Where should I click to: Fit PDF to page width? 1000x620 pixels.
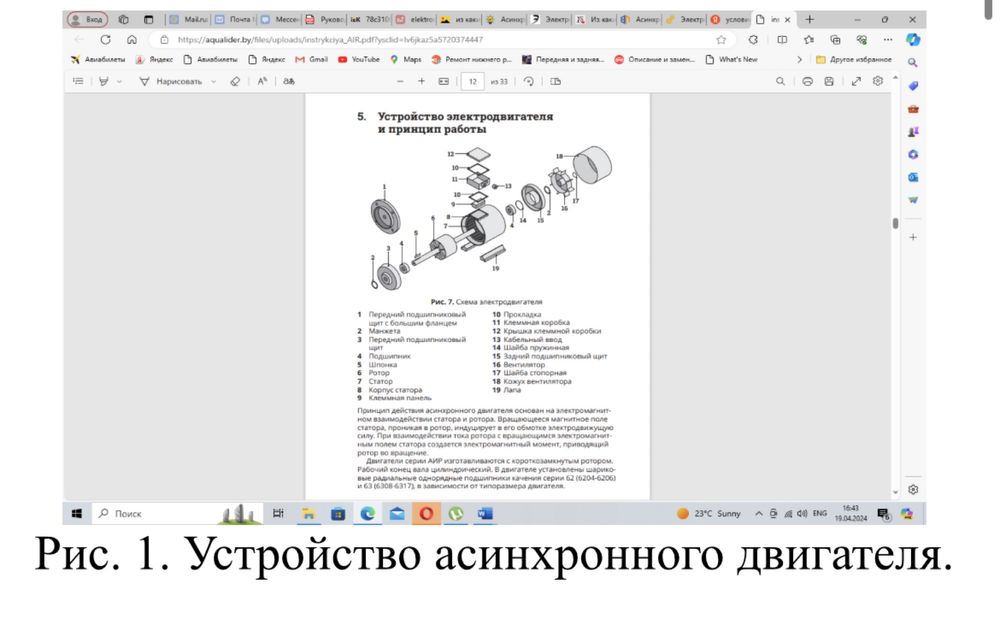click(x=444, y=82)
